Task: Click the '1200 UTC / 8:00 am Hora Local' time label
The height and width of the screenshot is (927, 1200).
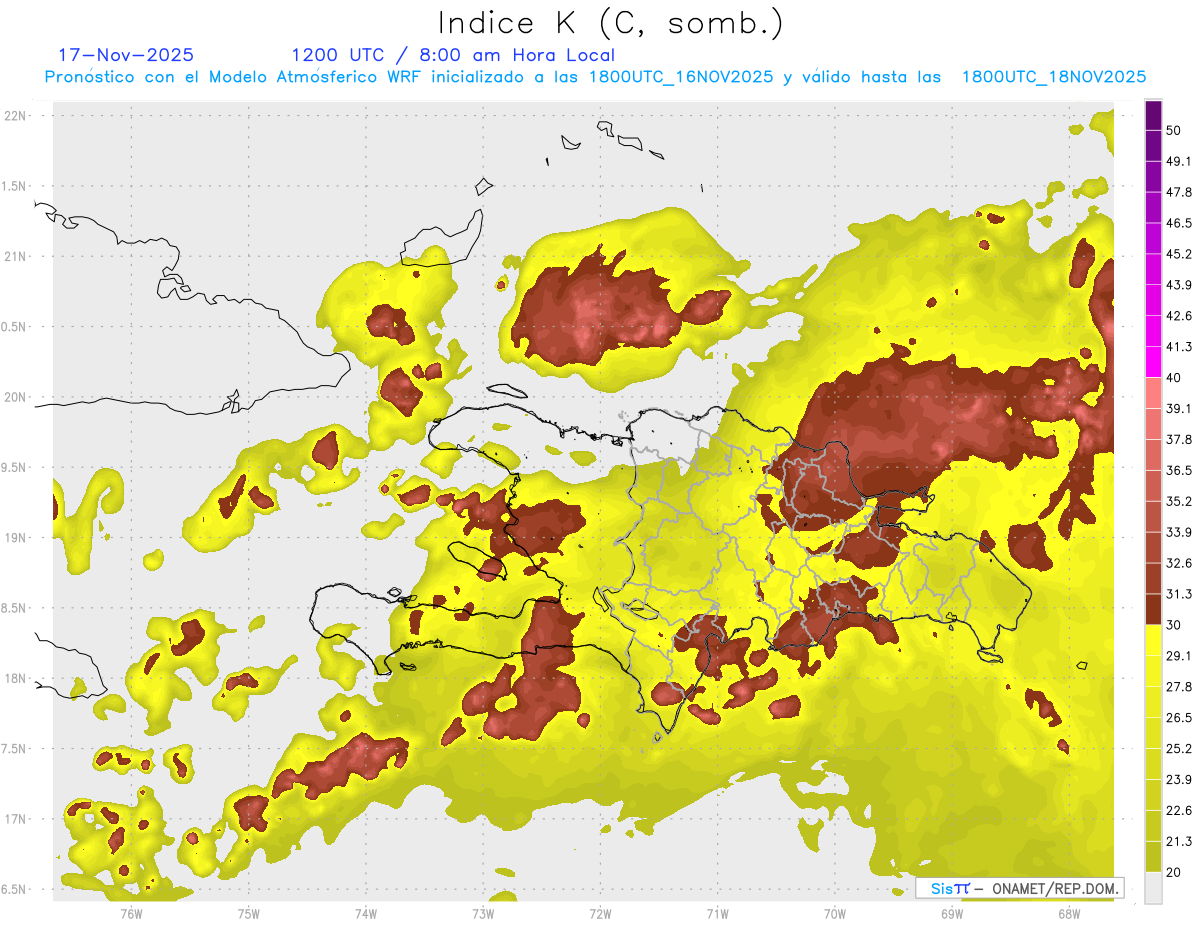Action: [x=453, y=55]
